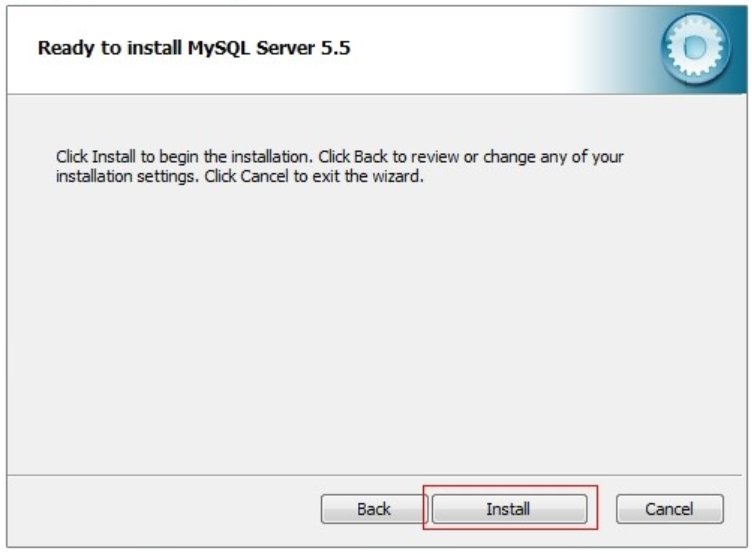Click the MySQL installer gear icon
The width and height of the screenshot is (752, 554).
[696, 48]
